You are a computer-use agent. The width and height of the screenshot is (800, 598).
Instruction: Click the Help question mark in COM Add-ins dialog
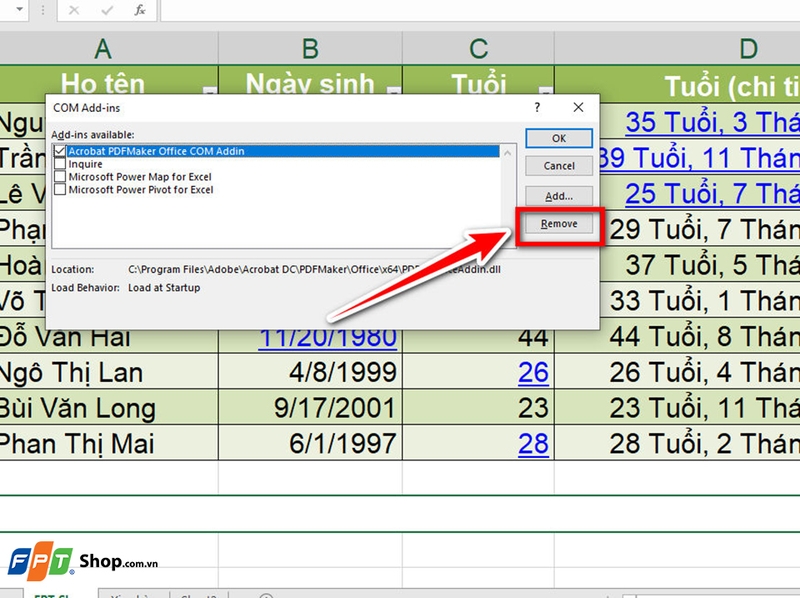pos(537,108)
